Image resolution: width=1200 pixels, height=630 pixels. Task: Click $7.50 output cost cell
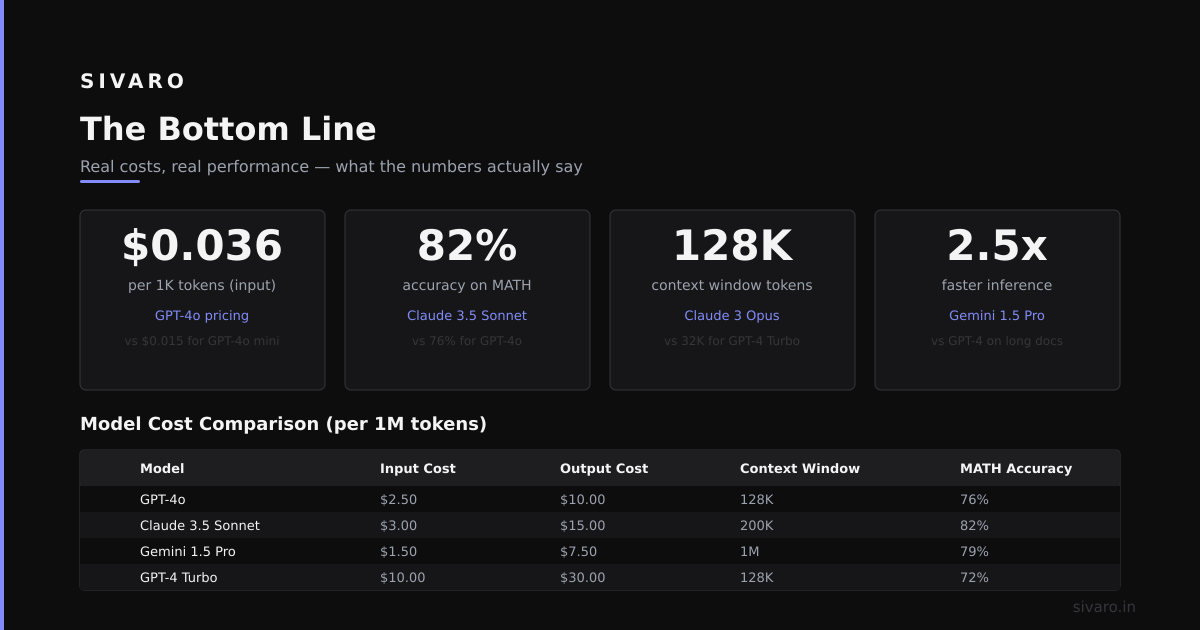pyautogui.click(x=579, y=551)
